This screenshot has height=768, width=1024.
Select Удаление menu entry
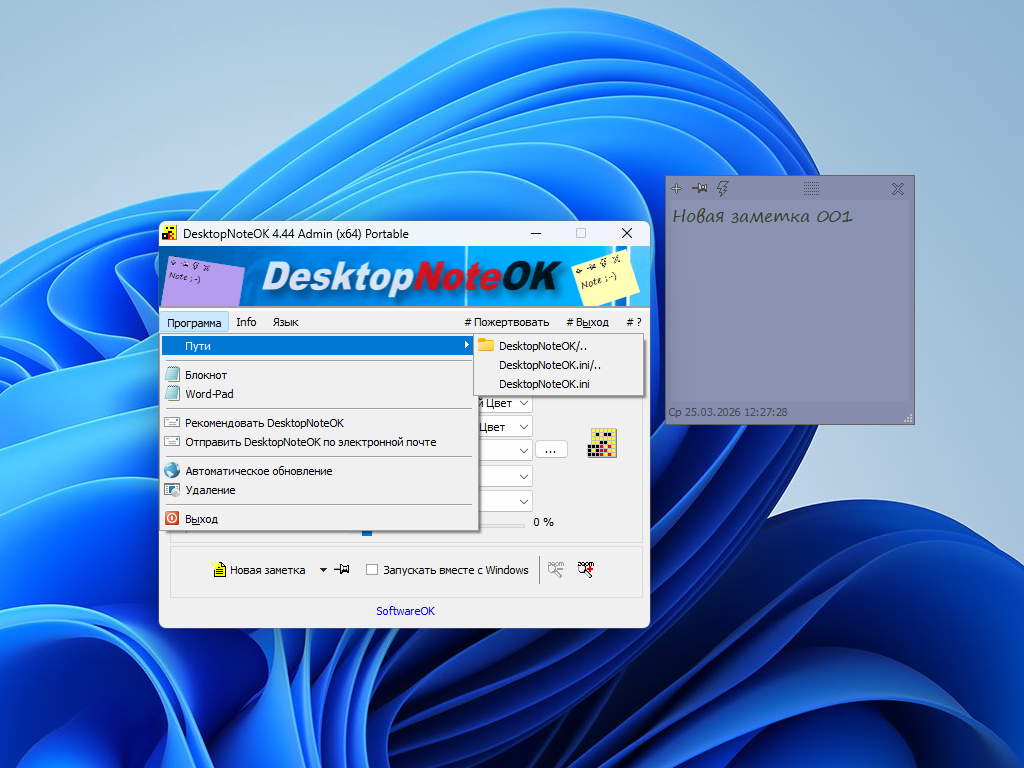pyautogui.click(x=317, y=490)
